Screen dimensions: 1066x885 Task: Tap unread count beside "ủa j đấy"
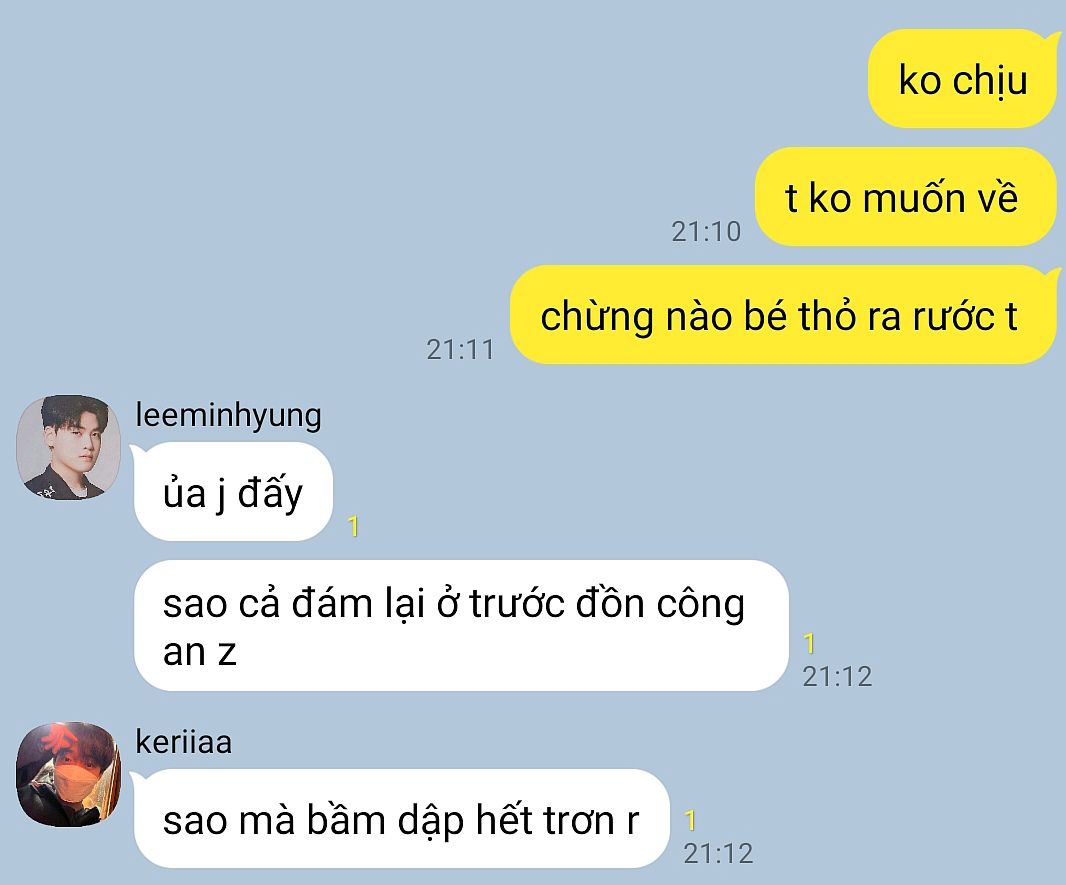click(353, 526)
